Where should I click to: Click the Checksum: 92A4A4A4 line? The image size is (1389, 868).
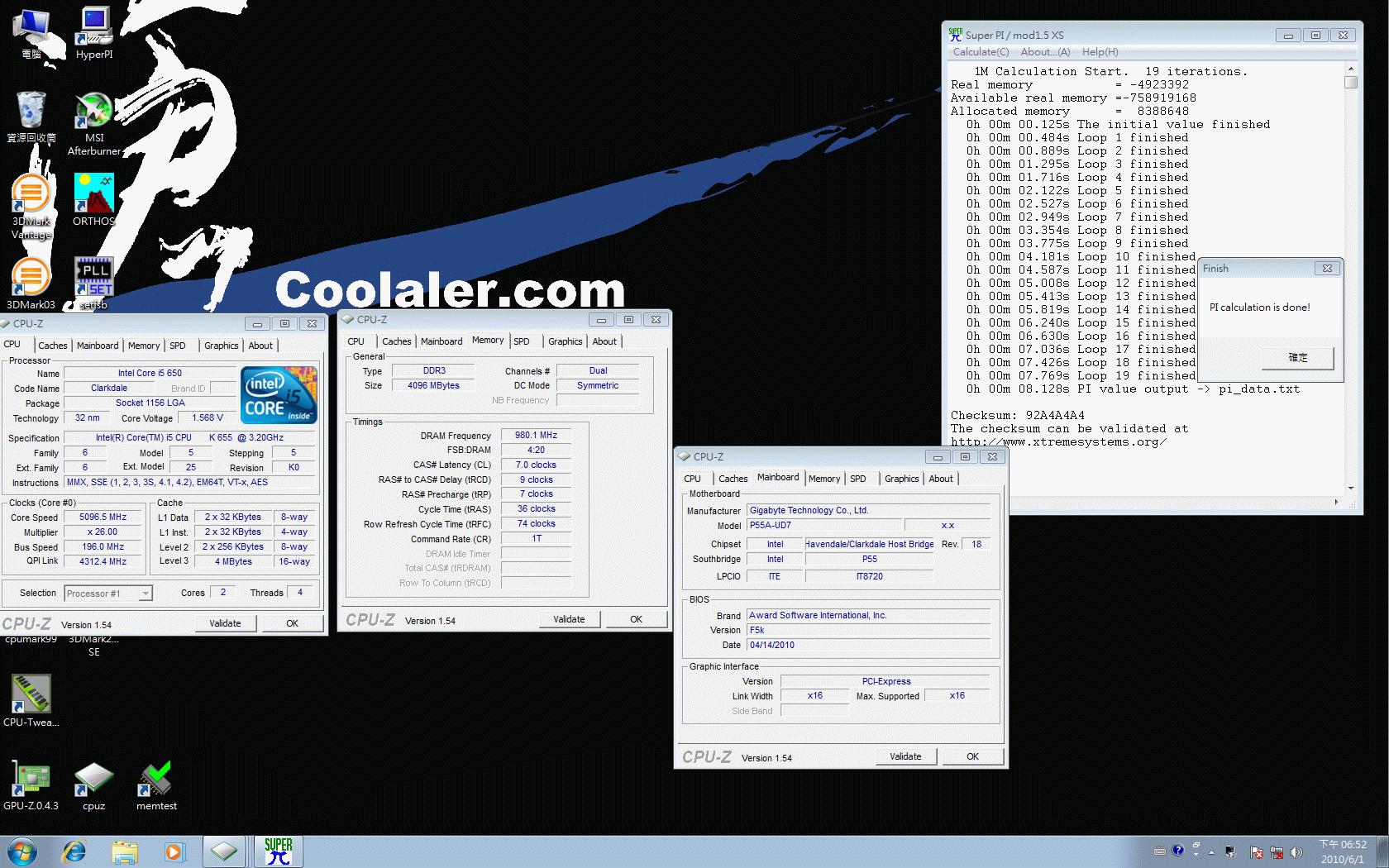tap(1017, 416)
